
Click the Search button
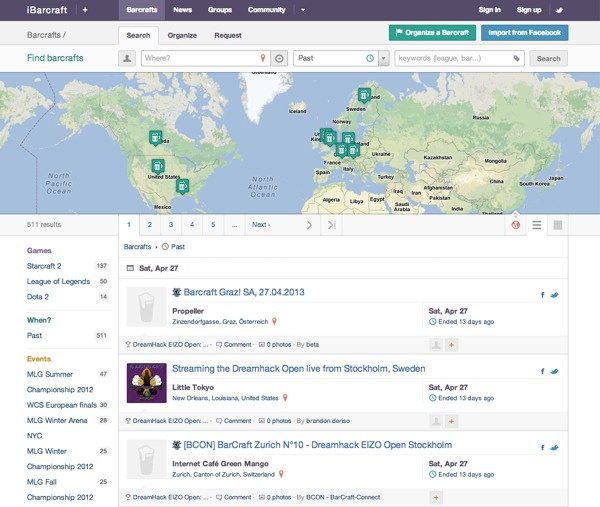pyautogui.click(x=548, y=59)
